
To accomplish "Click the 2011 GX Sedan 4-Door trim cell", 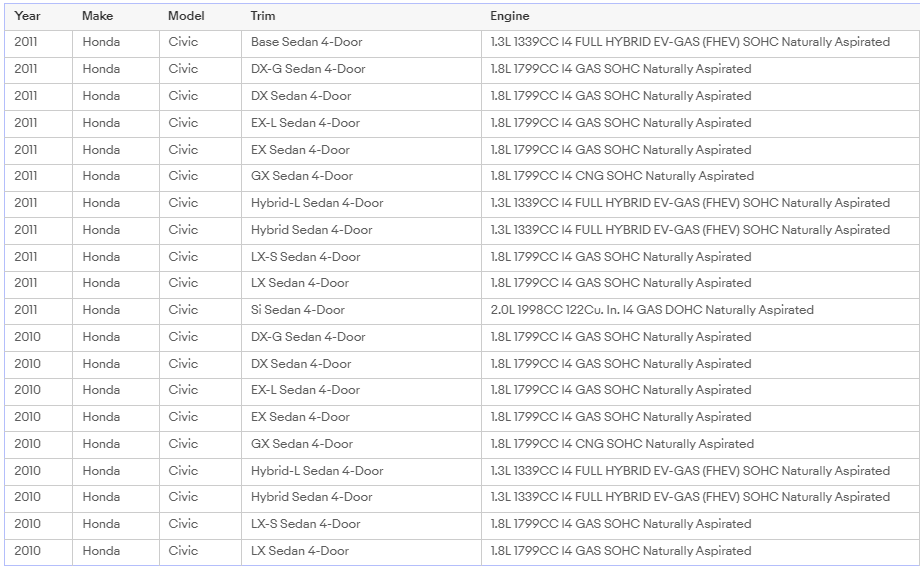I will point(302,176).
